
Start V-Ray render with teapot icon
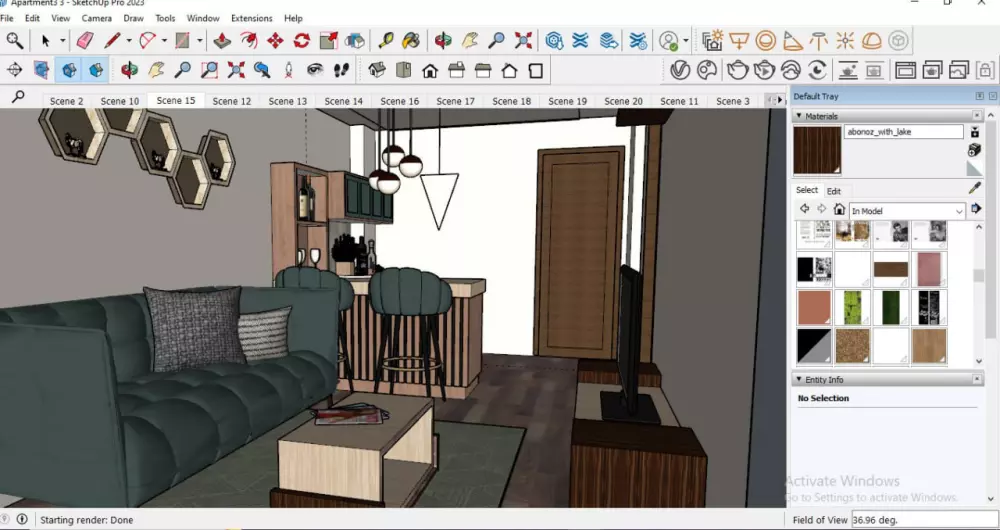click(x=737, y=70)
